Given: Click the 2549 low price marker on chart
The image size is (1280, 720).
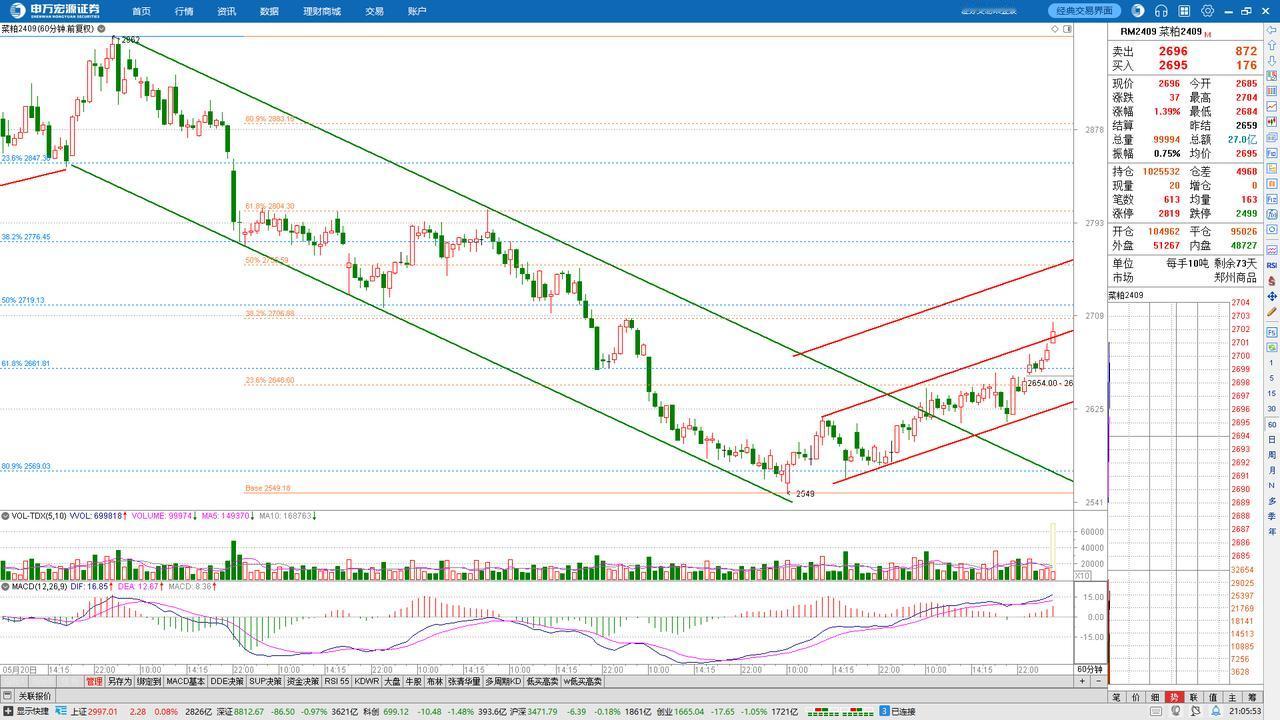Looking at the screenshot, I should [x=805, y=494].
